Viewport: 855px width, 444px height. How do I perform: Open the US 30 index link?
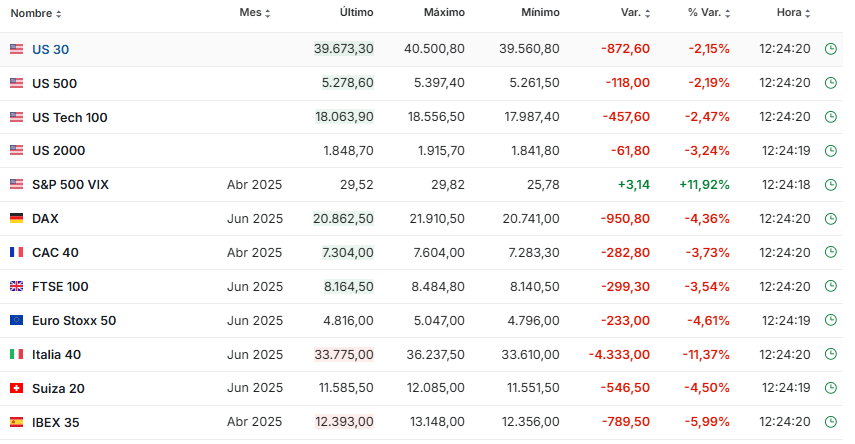coord(50,49)
